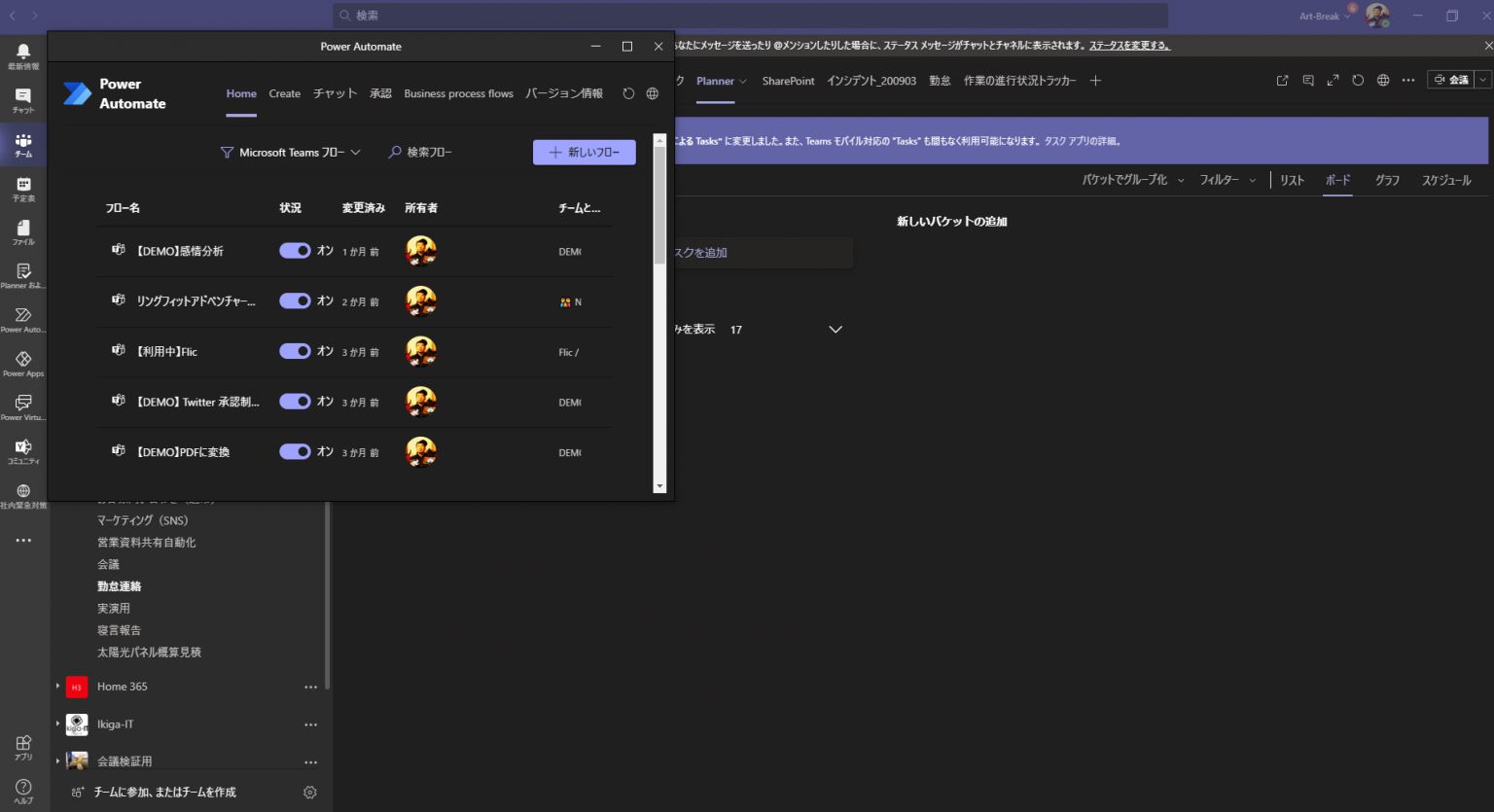Create a new flow with 新しいフロー button

(x=584, y=152)
